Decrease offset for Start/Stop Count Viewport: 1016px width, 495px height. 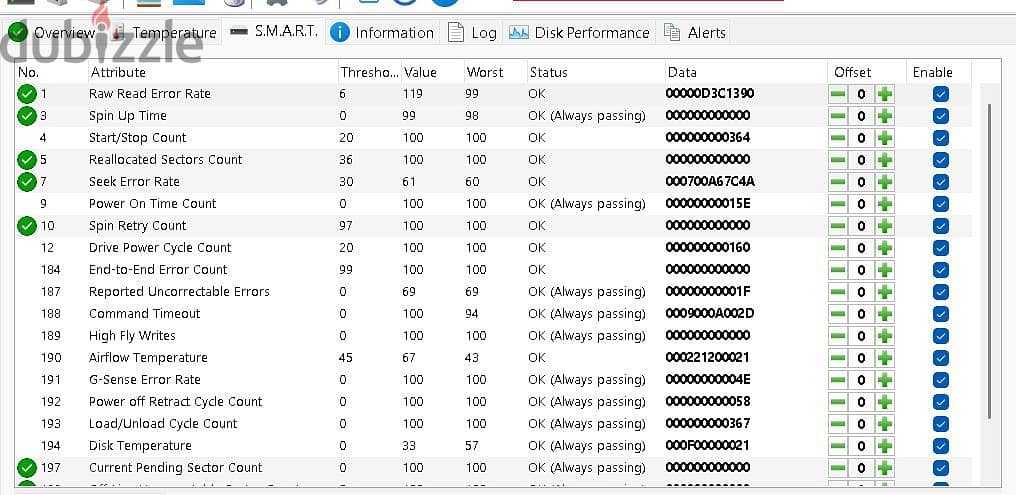pyautogui.click(x=838, y=138)
